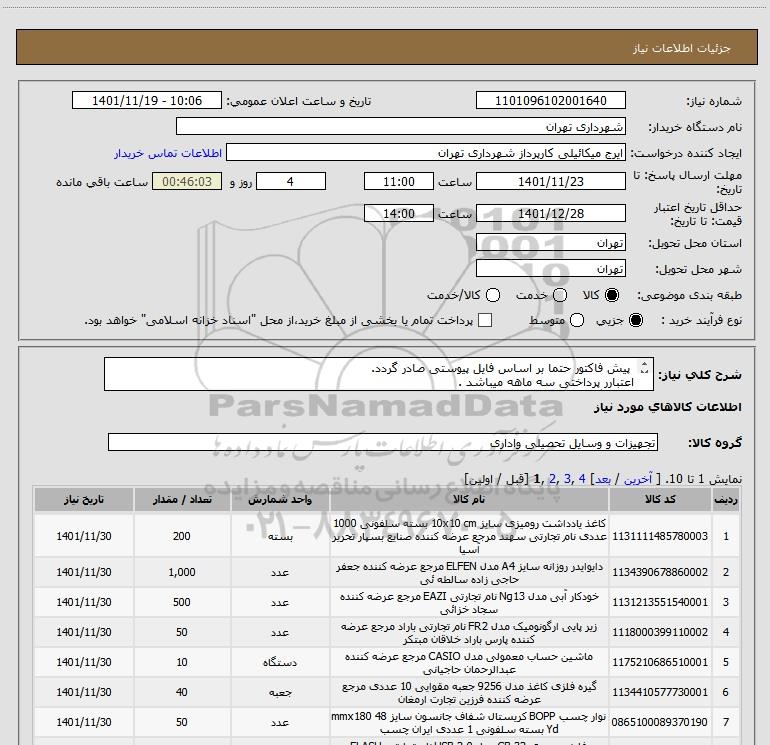This screenshot has width=770, height=745.
Task: Click the description box scroll arrows
Action: point(644,367)
